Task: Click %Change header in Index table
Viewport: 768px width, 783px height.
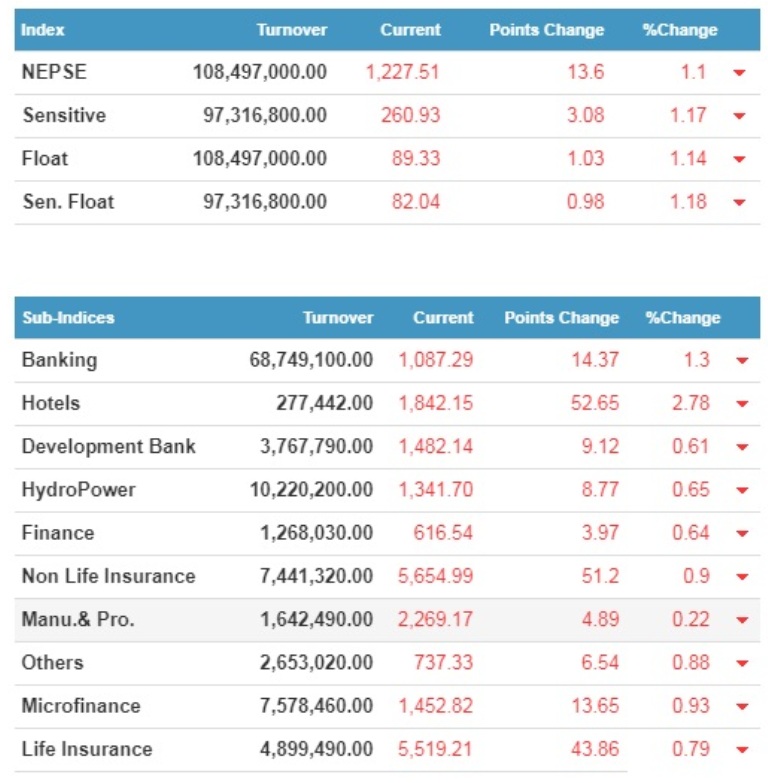Action: (x=680, y=30)
